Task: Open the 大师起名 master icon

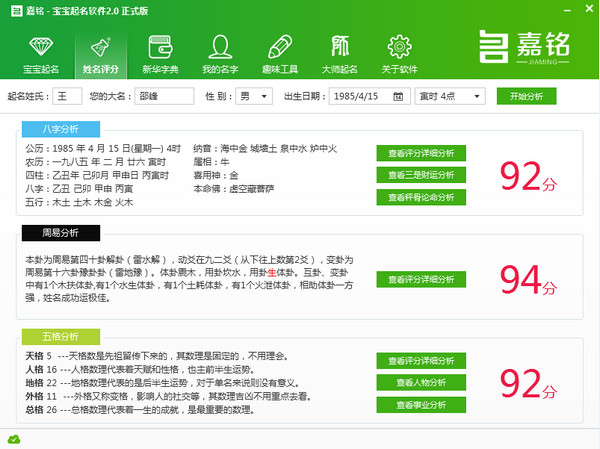Action: click(x=340, y=48)
